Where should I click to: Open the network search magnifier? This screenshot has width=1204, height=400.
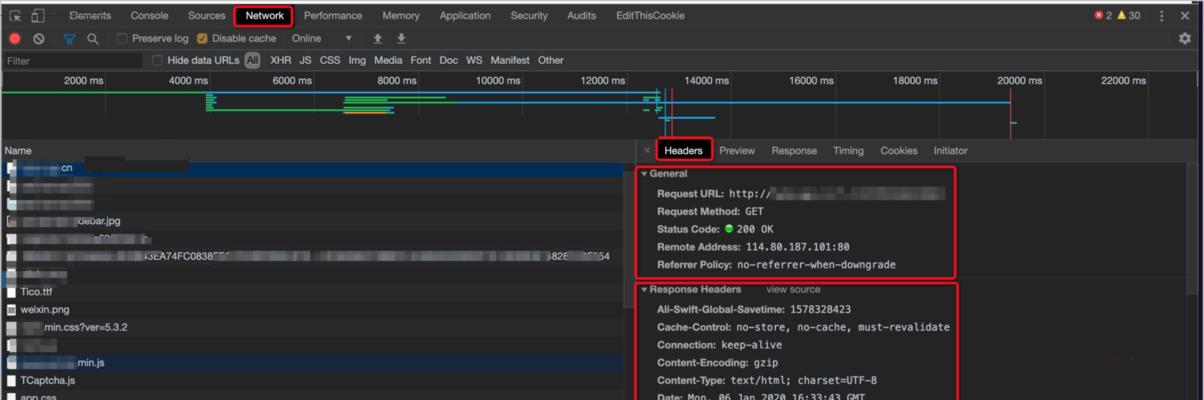93,39
